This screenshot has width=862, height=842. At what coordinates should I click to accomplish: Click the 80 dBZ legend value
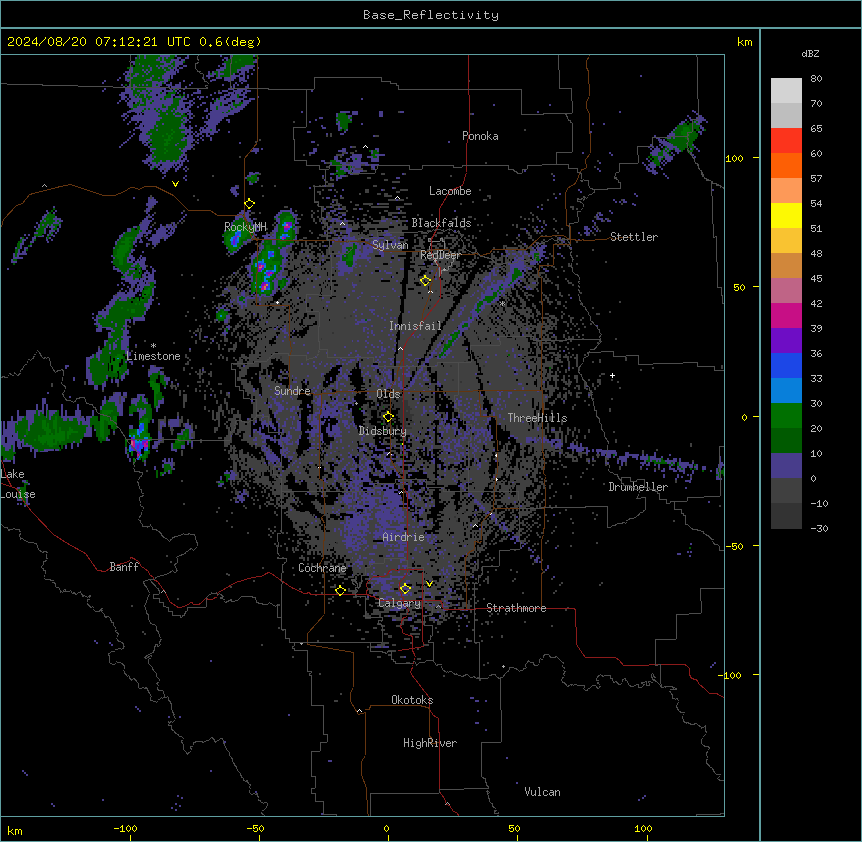click(816, 79)
